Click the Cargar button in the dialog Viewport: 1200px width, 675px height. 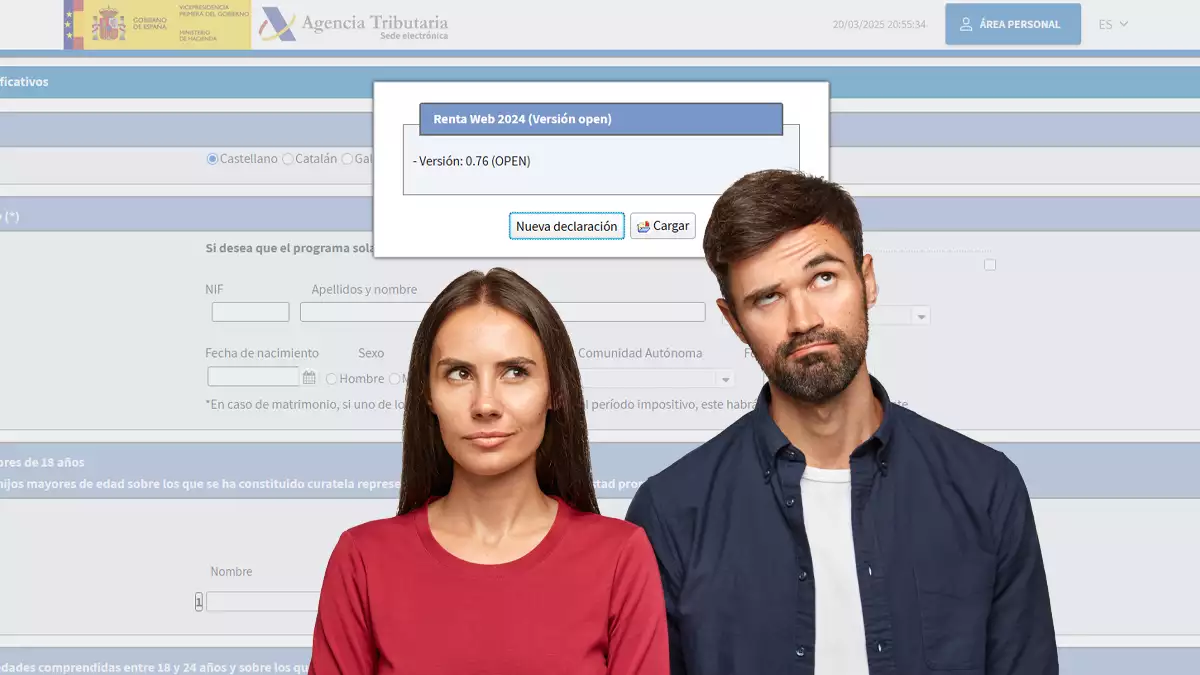click(x=663, y=226)
